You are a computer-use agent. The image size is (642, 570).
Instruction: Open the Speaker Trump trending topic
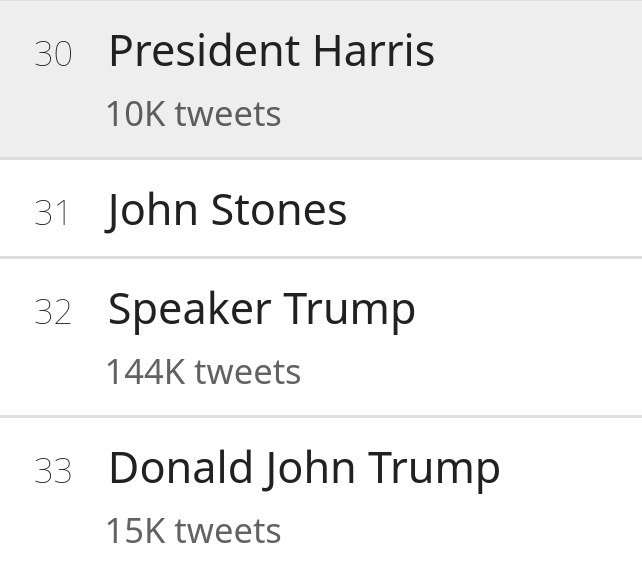tap(262, 310)
